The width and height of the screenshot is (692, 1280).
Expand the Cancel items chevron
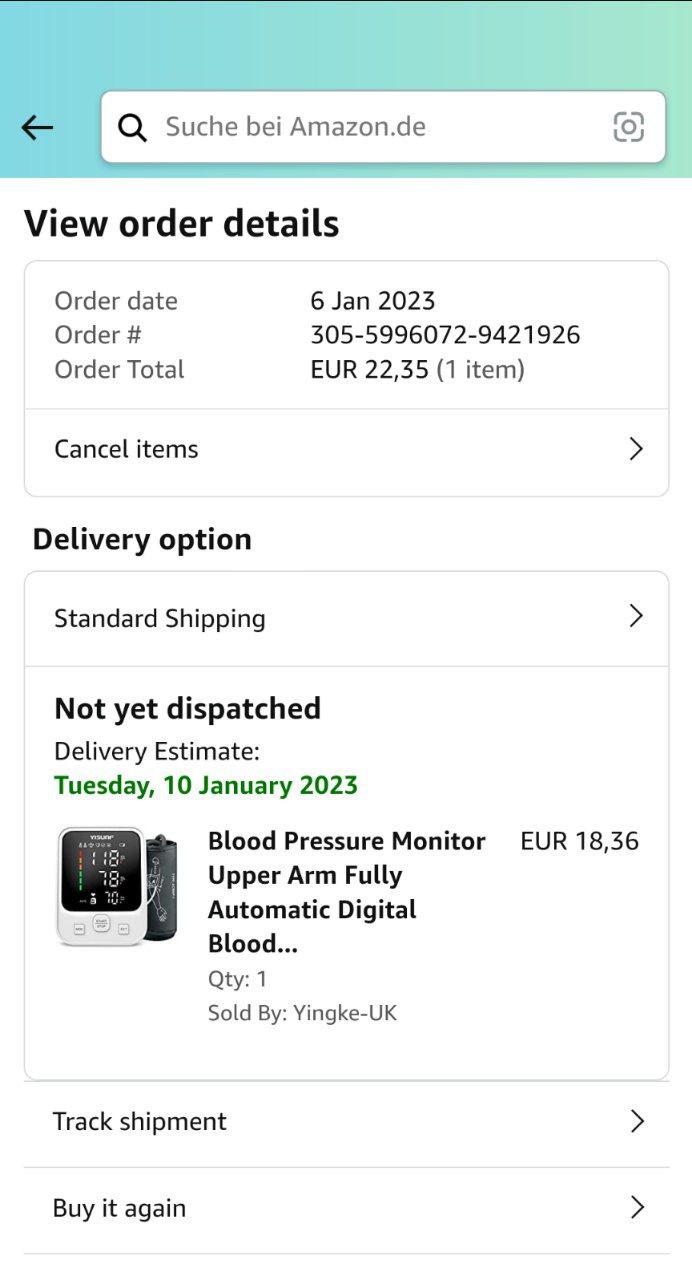click(636, 449)
